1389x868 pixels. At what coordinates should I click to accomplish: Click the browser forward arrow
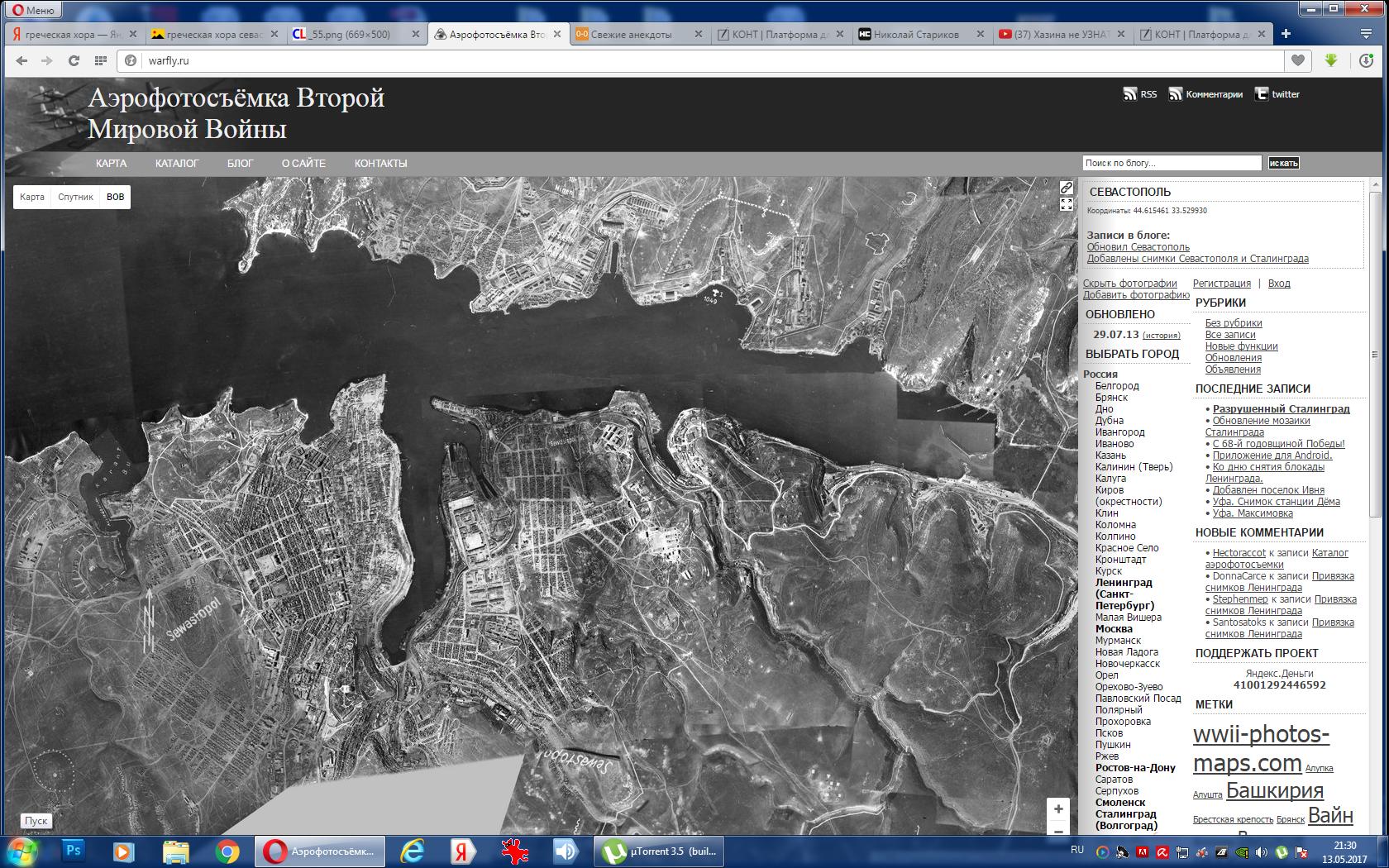(x=47, y=60)
